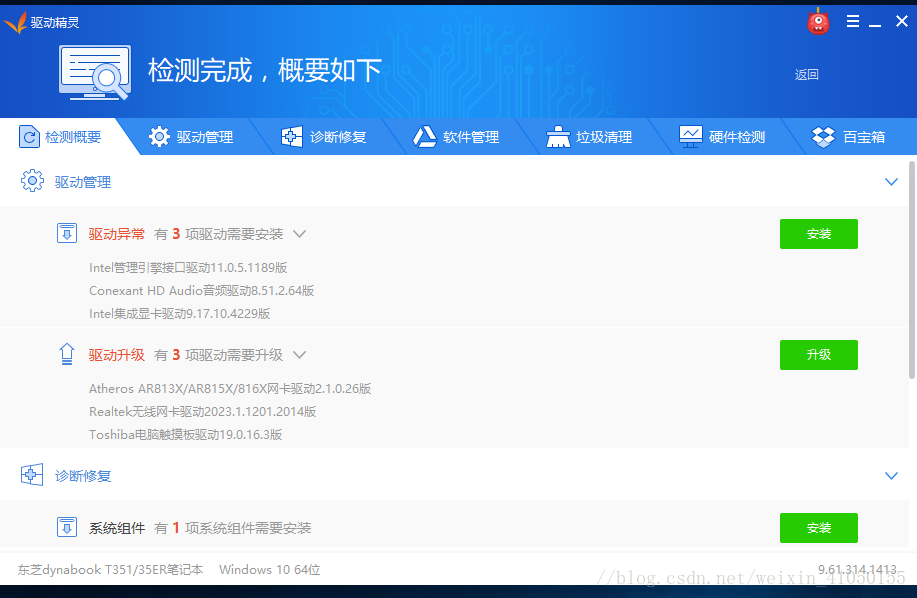This screenshot has width=917, height=598.
Task: Click the Windows 10 64位 status text
Action: (x=270, y=569)
